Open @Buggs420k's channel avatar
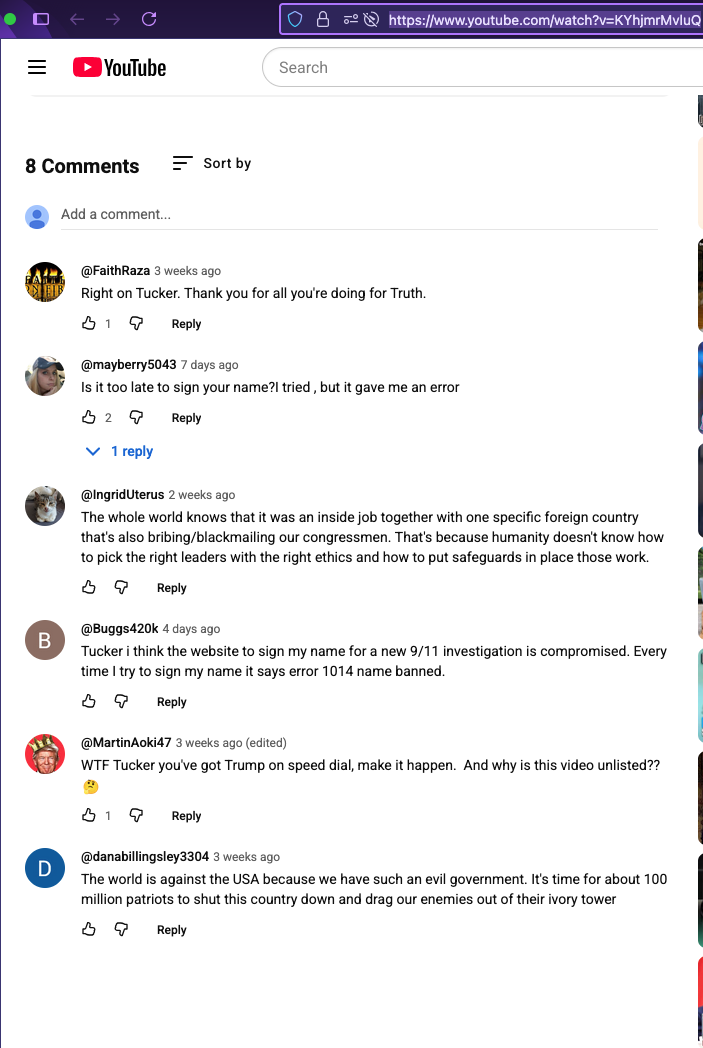The width and height of the screenshot is (703, 1048). click(44, 640)
